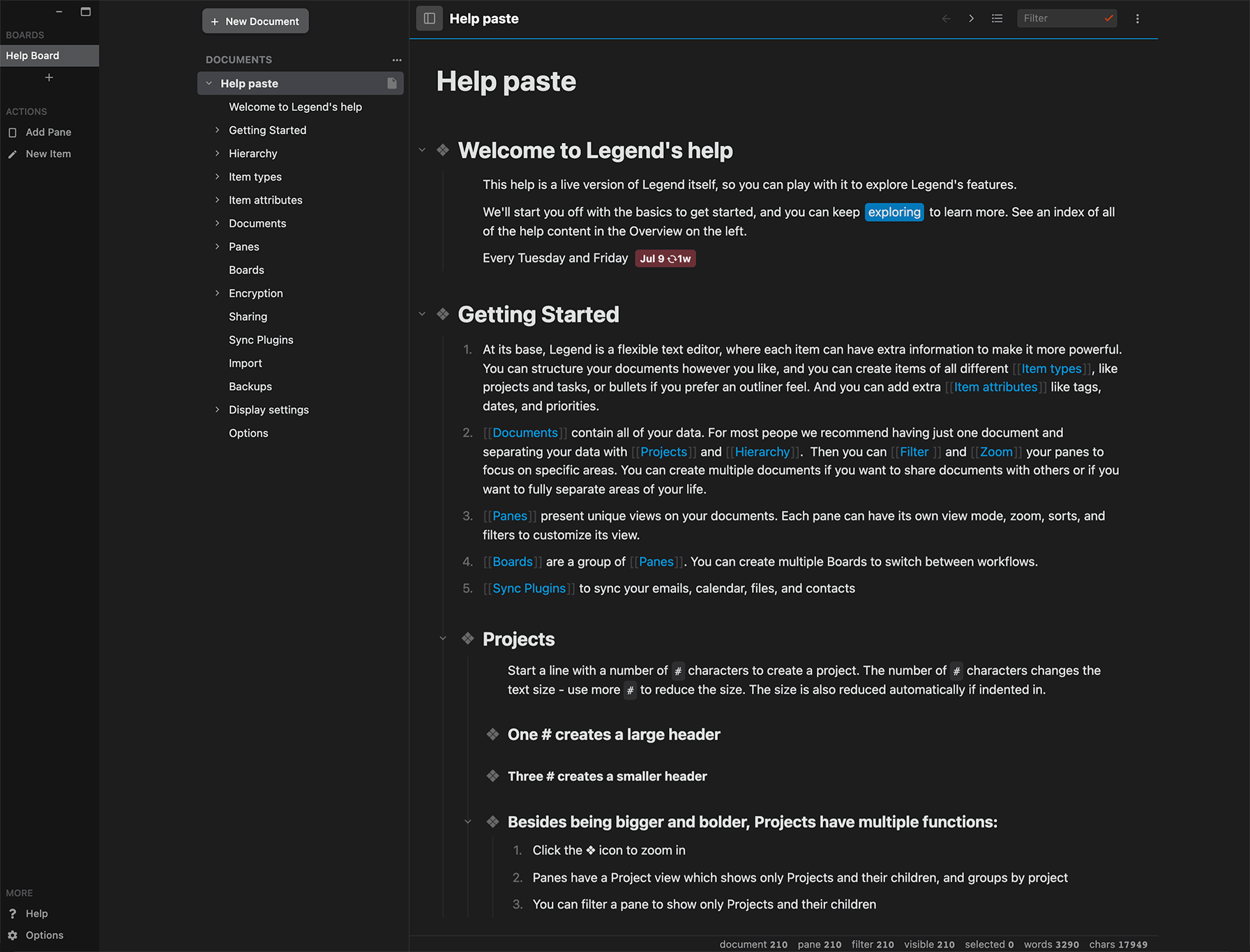Viewport: 1250px width, 952px height.
Task: Open the Documents section ellipsis menu
Action: click(x=397, y=60)
